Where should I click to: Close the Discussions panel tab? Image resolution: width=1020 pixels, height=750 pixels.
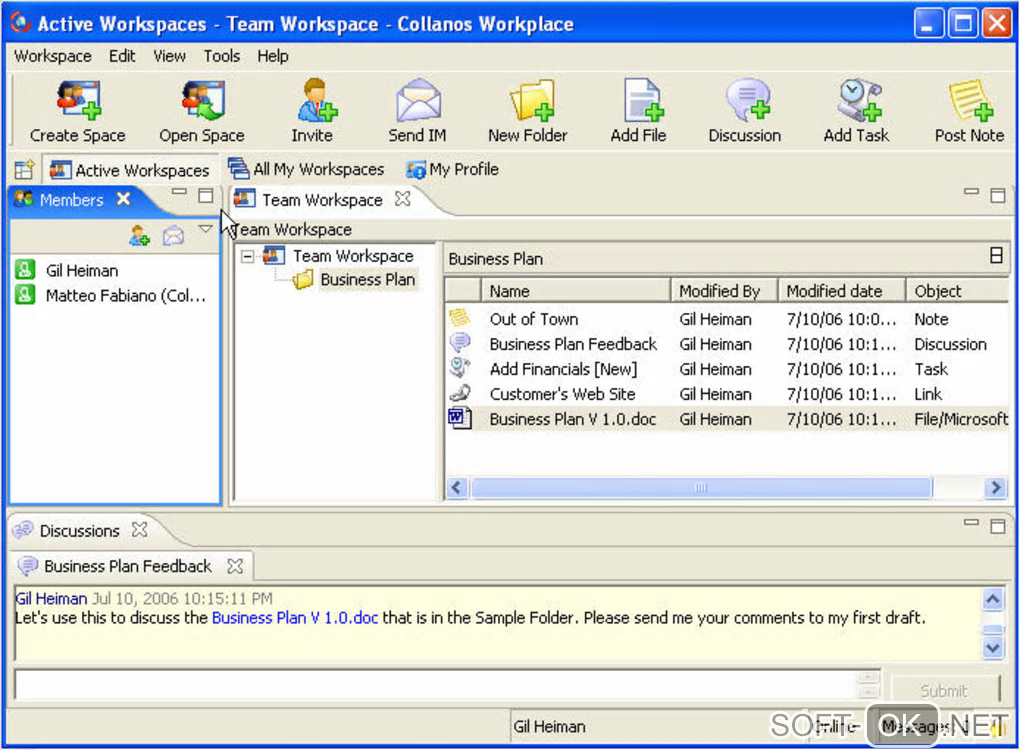139,530
